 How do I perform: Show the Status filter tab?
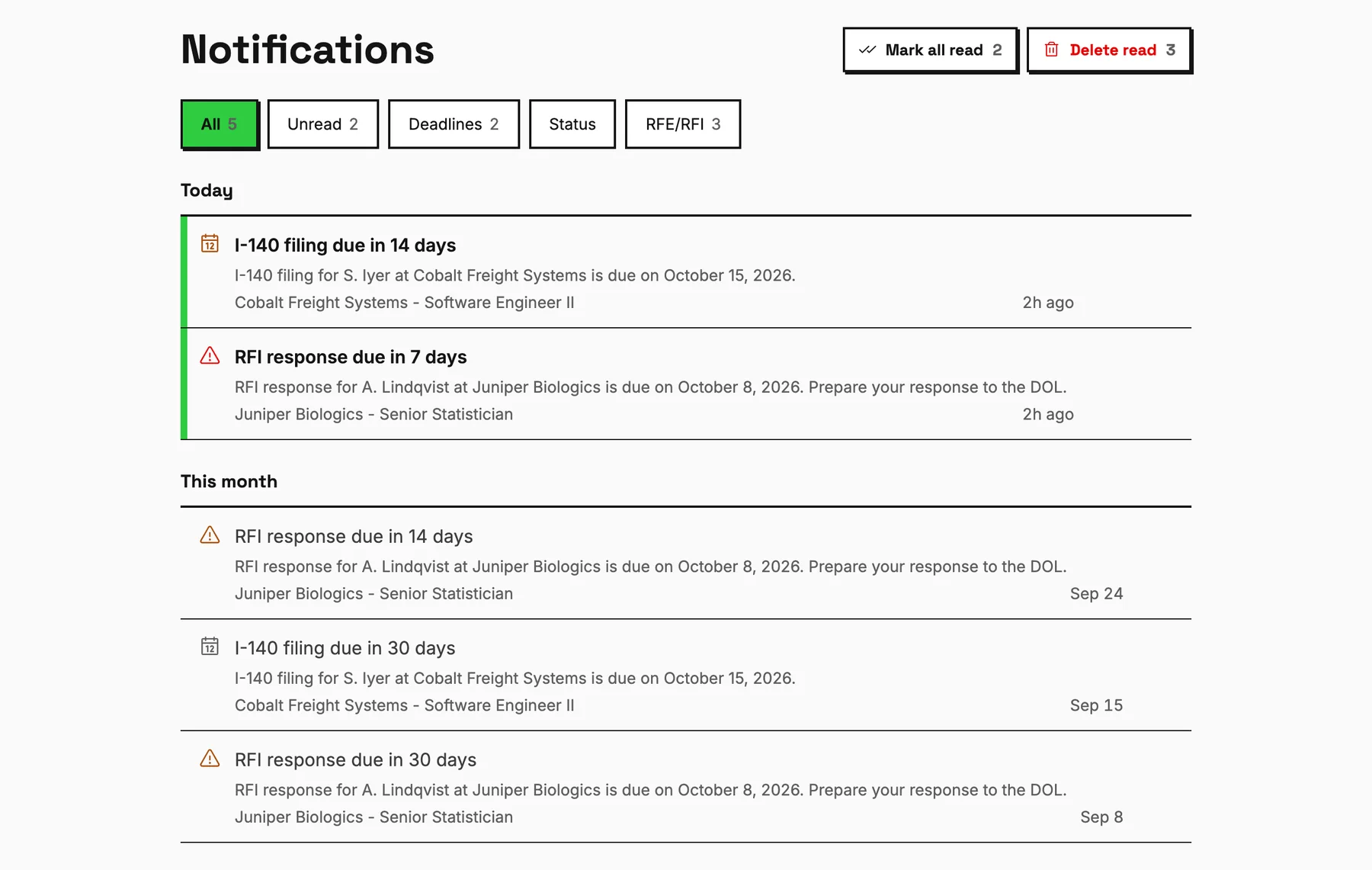(x=572, y=124)
